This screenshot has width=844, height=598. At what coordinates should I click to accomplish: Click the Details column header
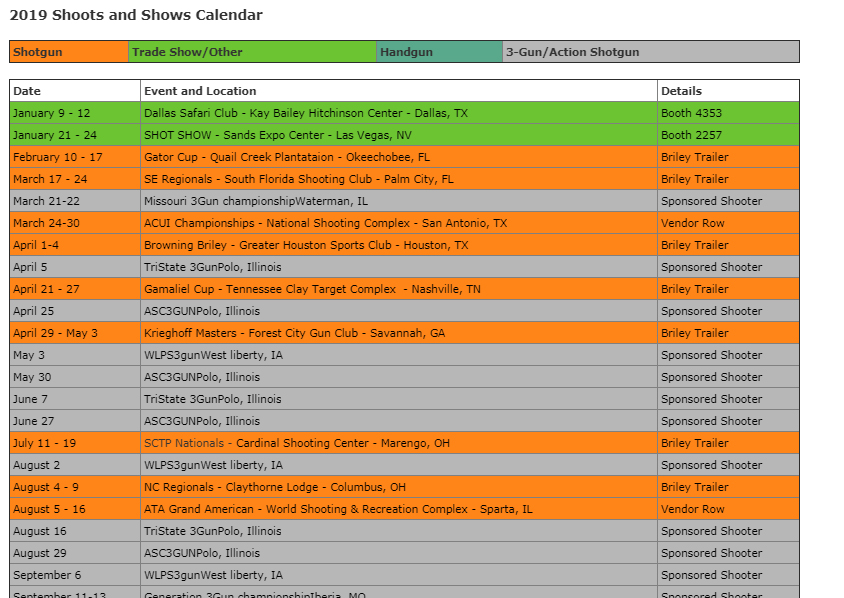[x=728, y=91]
